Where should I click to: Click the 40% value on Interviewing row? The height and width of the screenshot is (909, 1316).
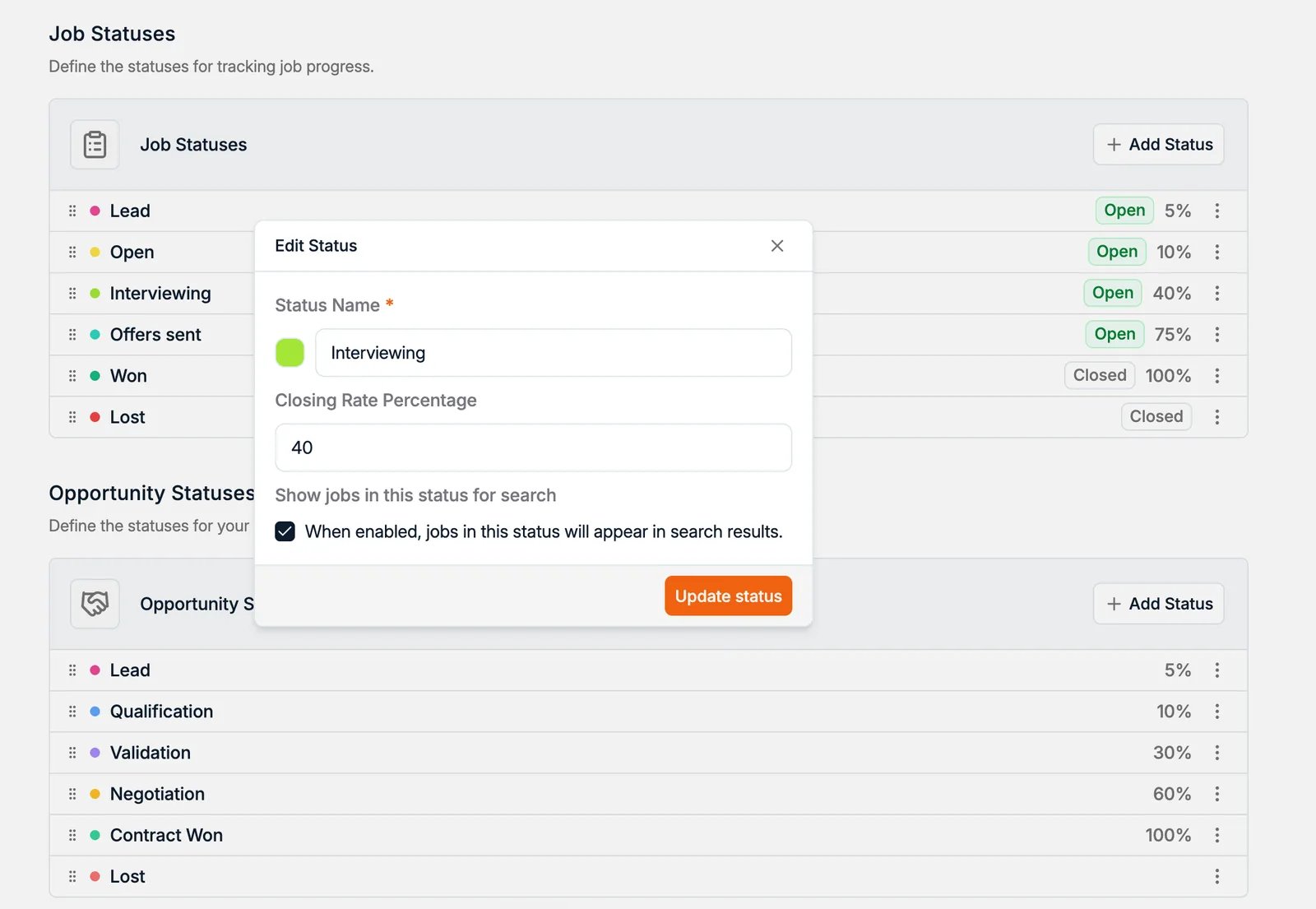1172,293
